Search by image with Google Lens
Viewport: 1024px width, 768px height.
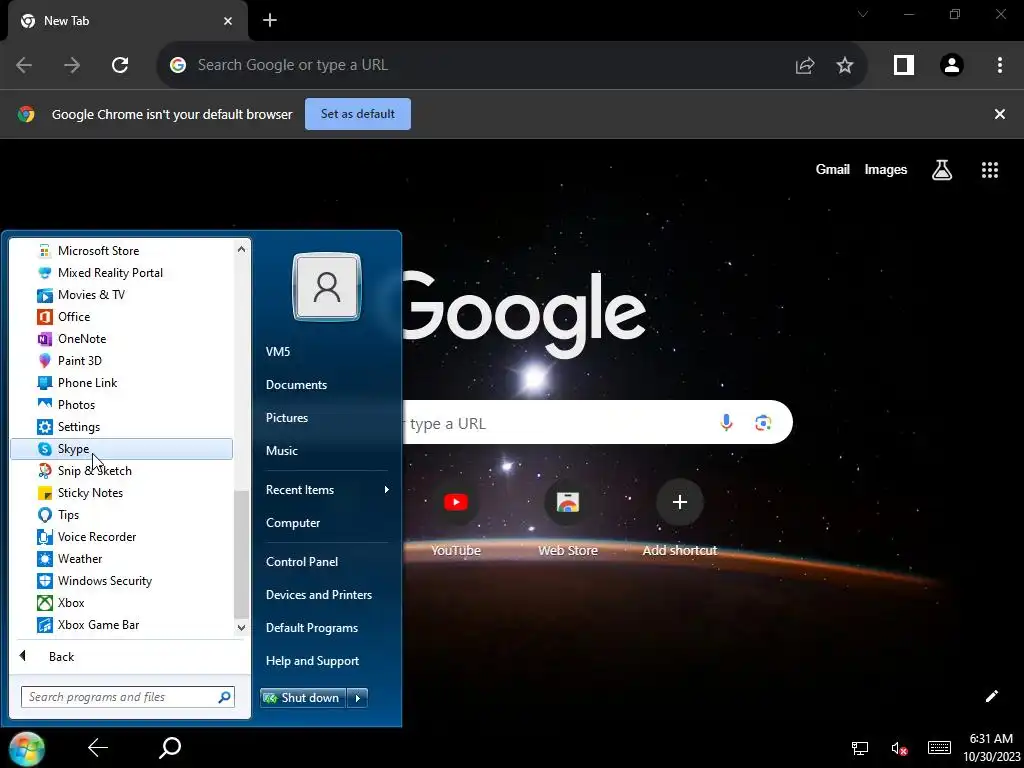[763, 423]
